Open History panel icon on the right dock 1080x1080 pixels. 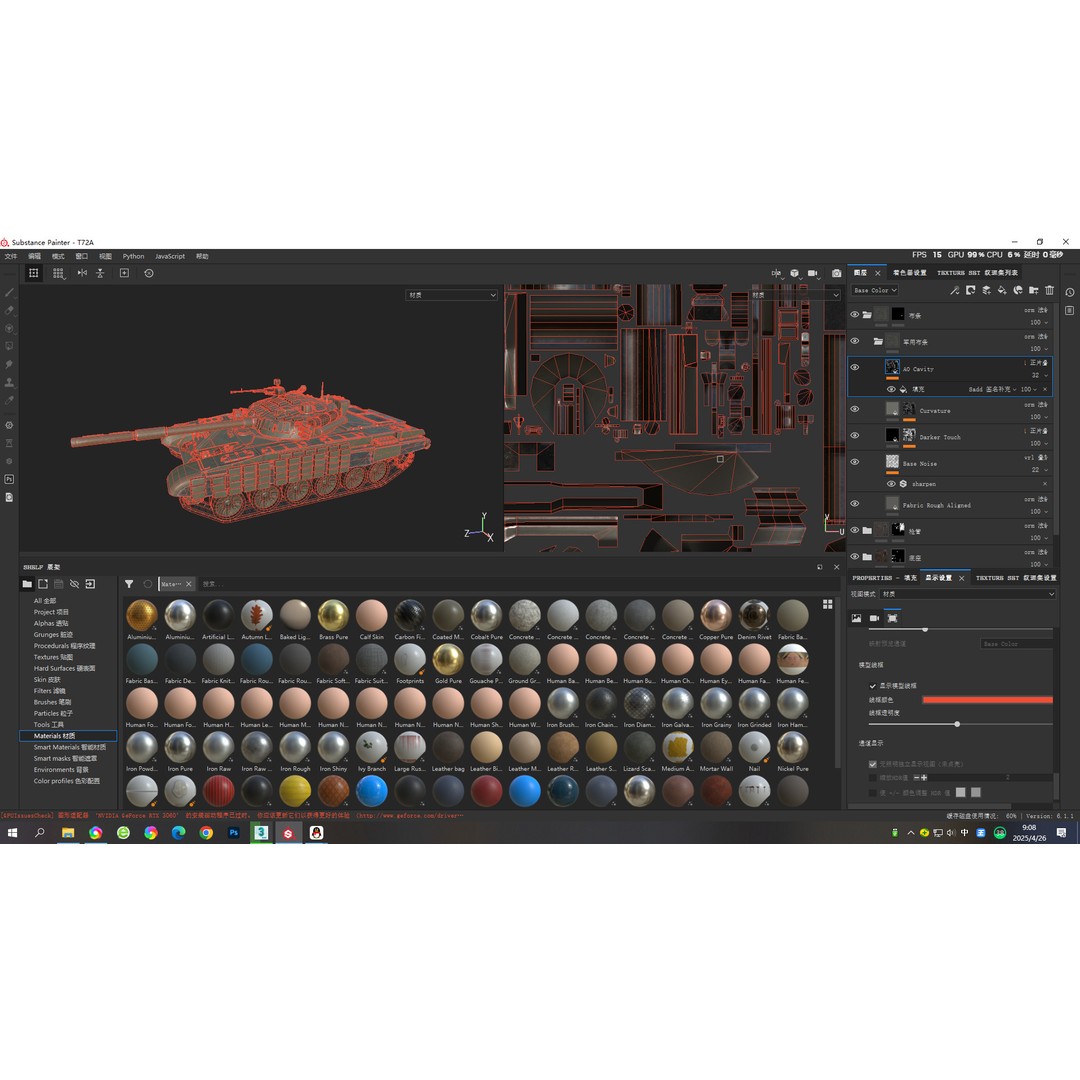point(1070,292)
